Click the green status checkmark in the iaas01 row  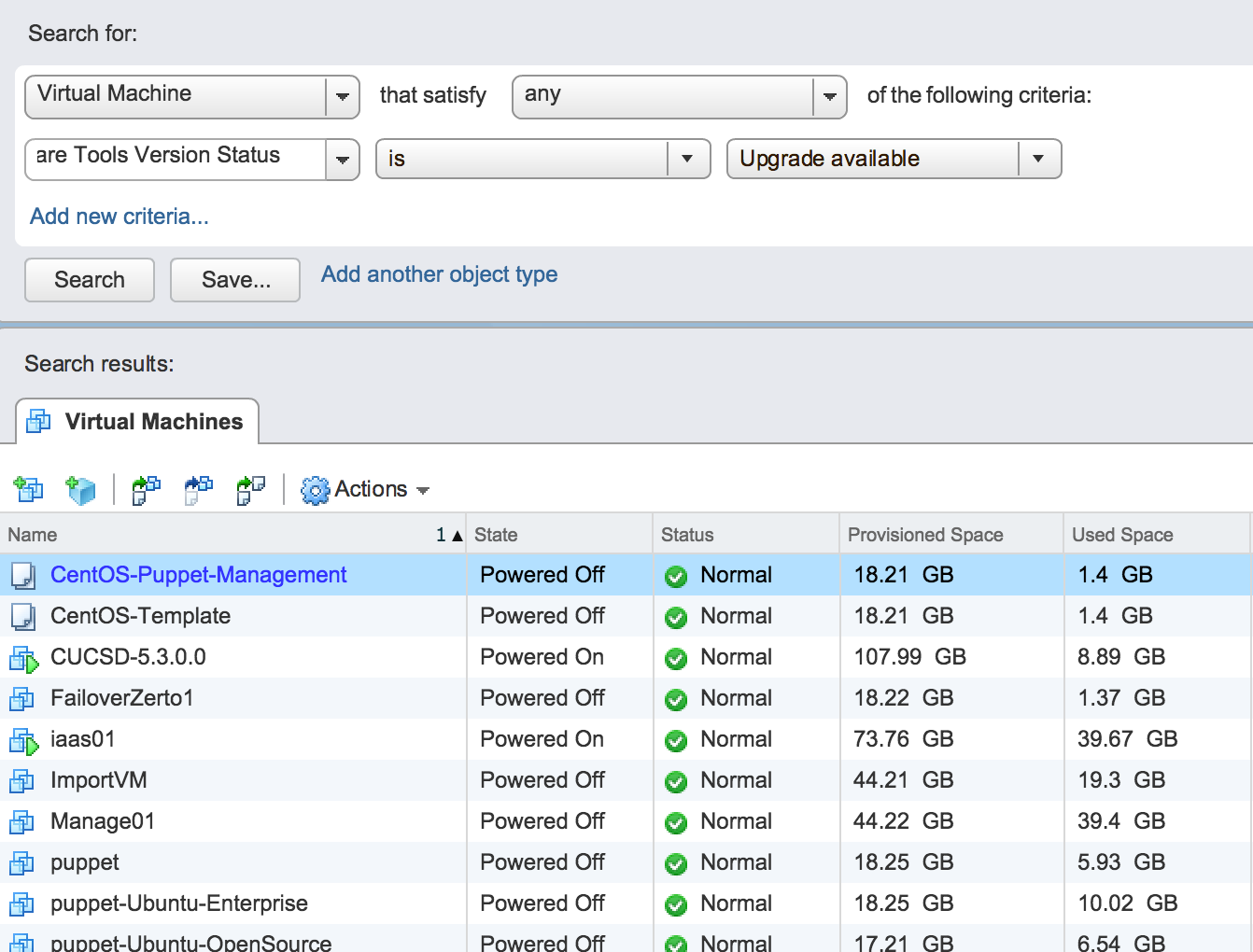(676, 740)
